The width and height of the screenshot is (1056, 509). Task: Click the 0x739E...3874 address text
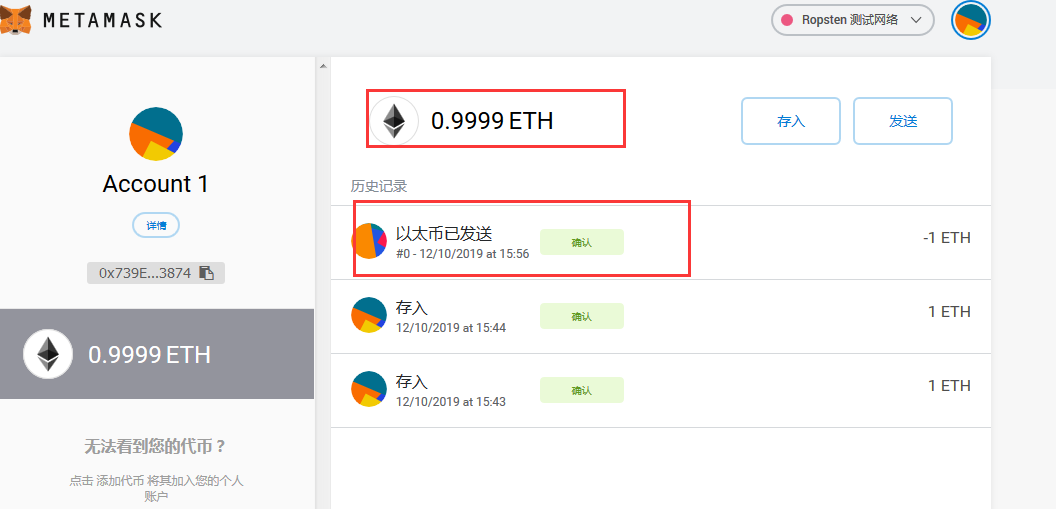click(x=145, y=273)
